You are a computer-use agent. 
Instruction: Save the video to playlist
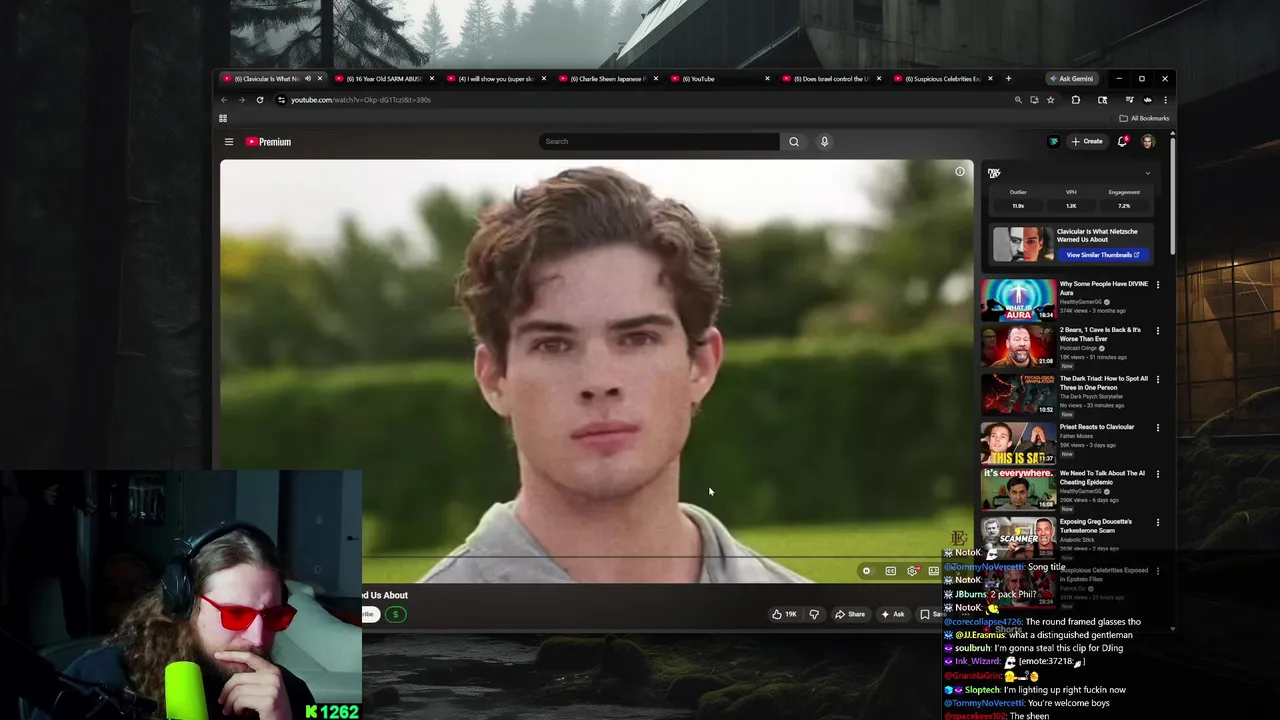(931, 614)
